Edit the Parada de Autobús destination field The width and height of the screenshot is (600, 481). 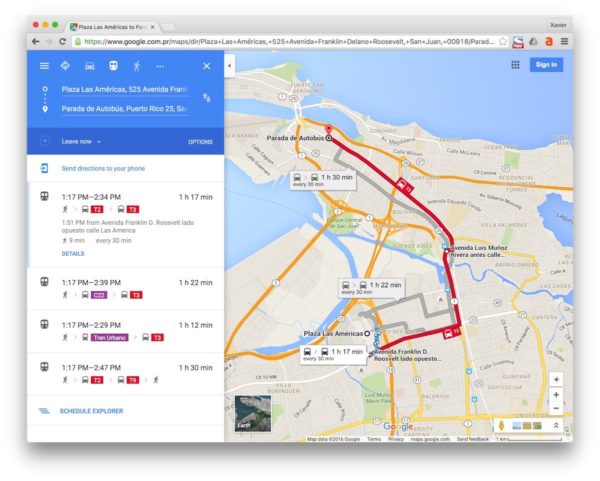(125, 109)
